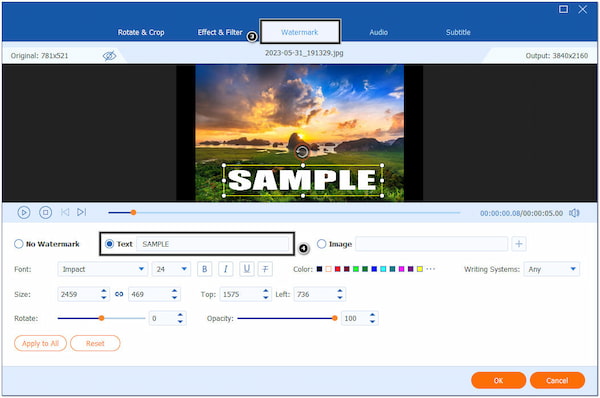Toggle Strikethrough text formatting
Viewport: 600px width, 398px height.
(265, 269)
